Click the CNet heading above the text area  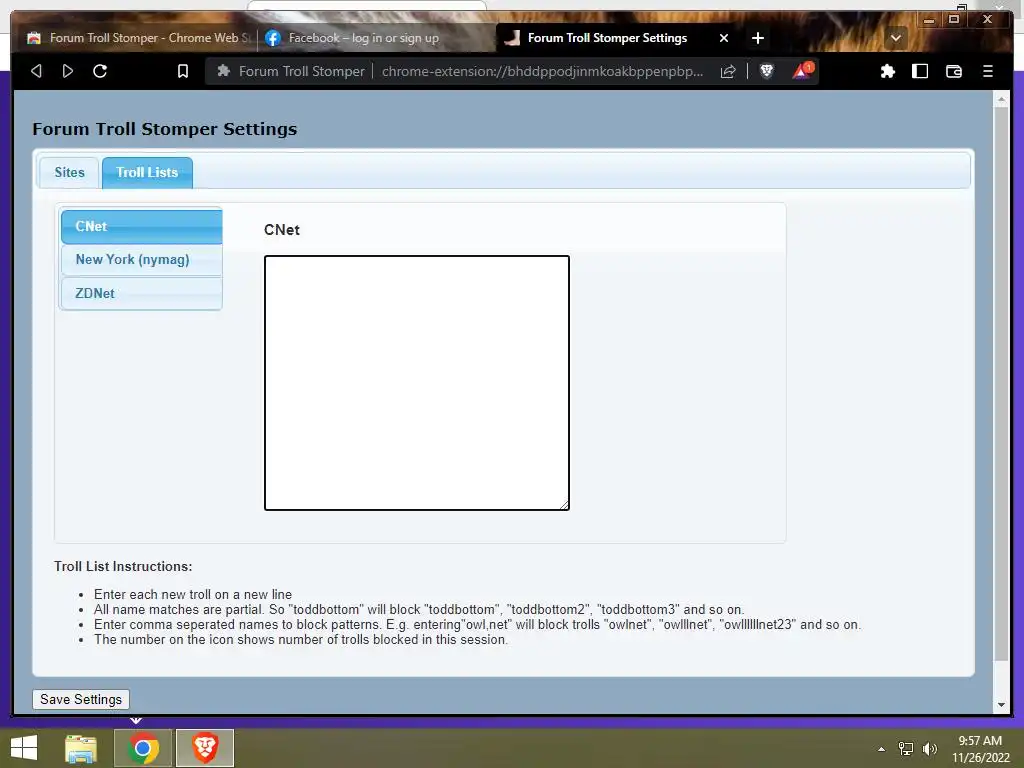tap(281, 230)
